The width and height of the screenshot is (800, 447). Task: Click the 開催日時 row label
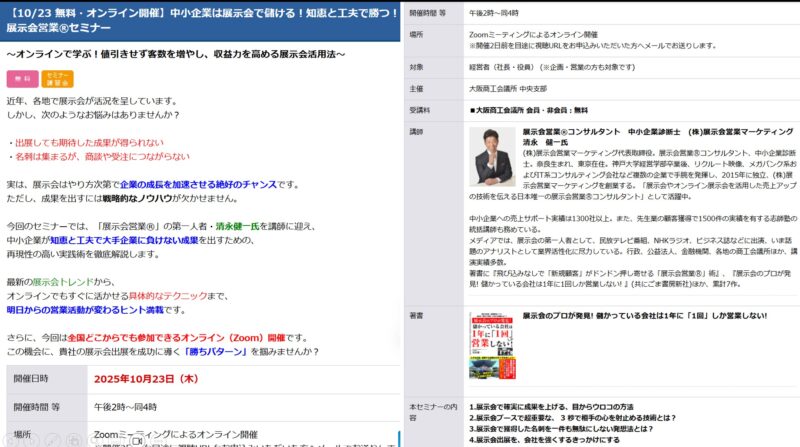coord(32,380)
